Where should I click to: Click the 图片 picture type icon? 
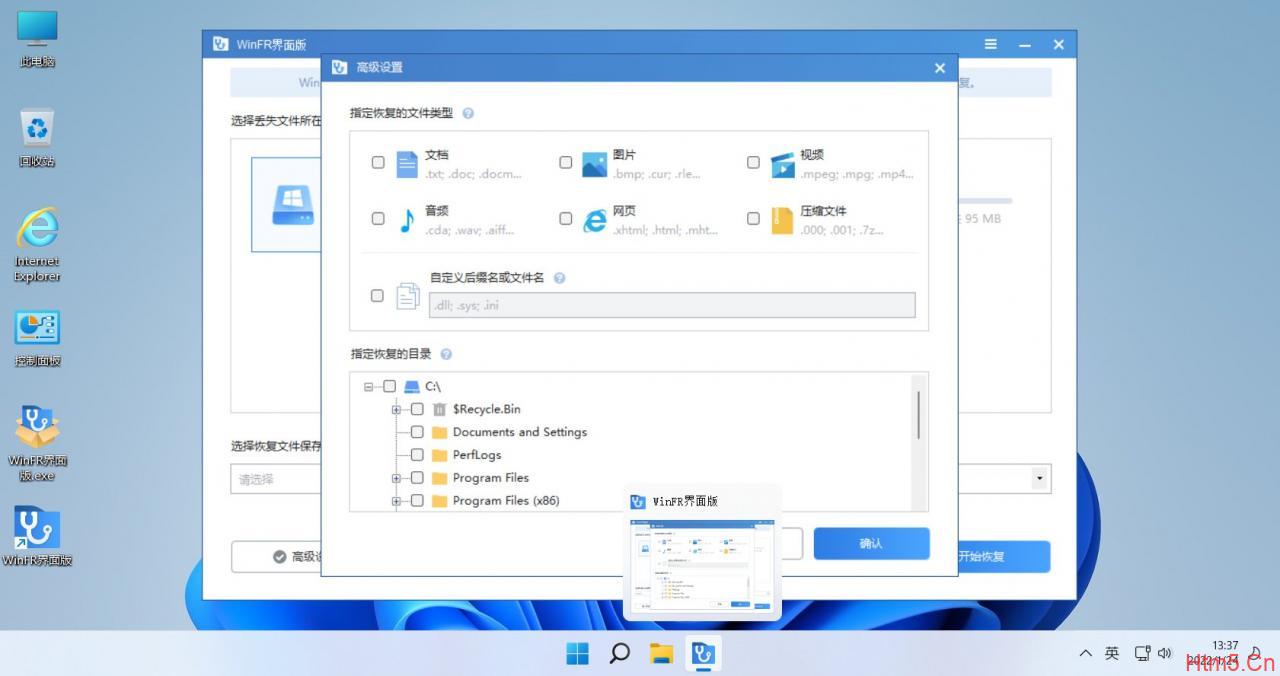(595, 164)
